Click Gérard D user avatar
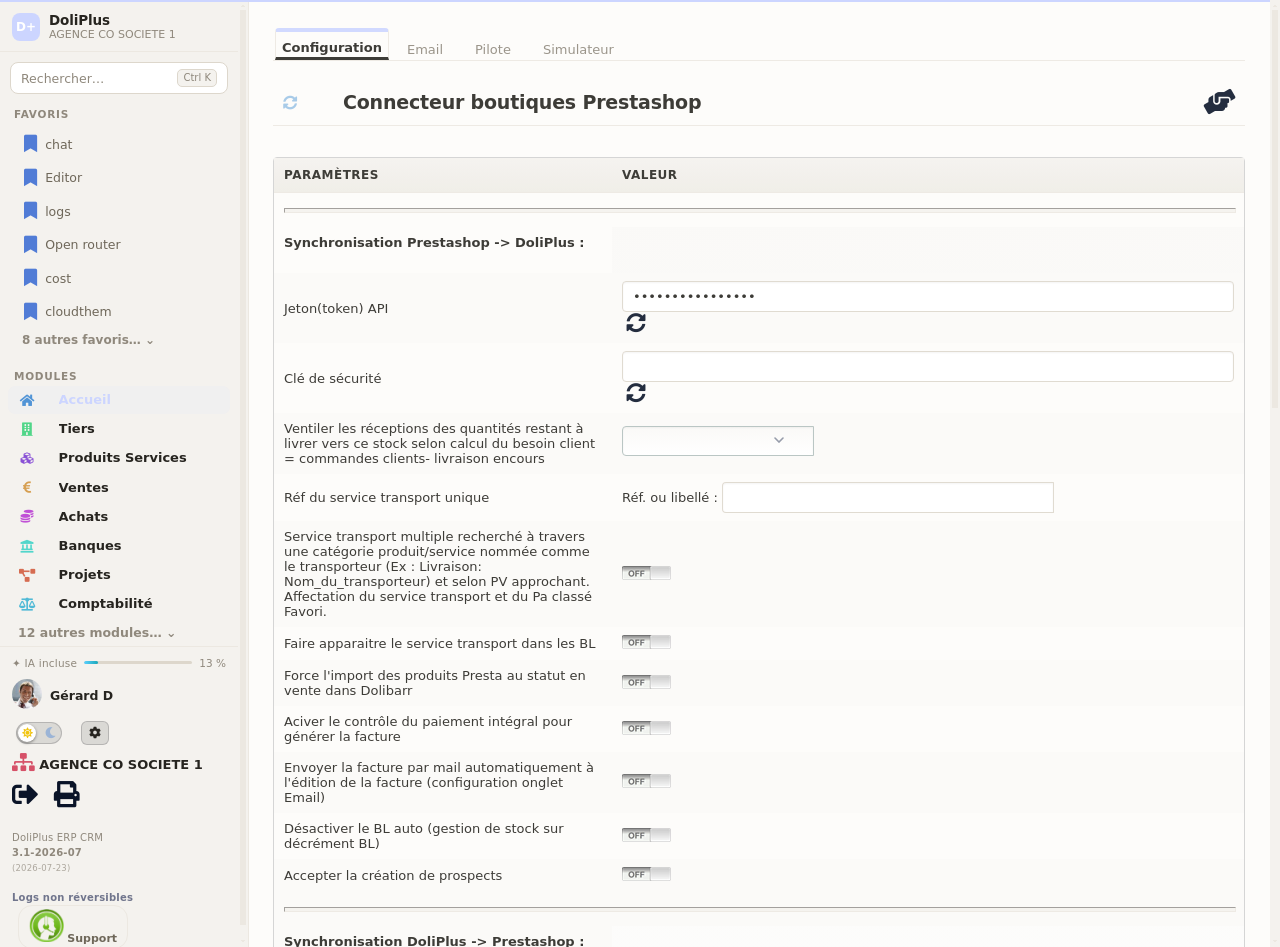The width and height of the screenshot is (1280, 947). (x=26, y=694)
